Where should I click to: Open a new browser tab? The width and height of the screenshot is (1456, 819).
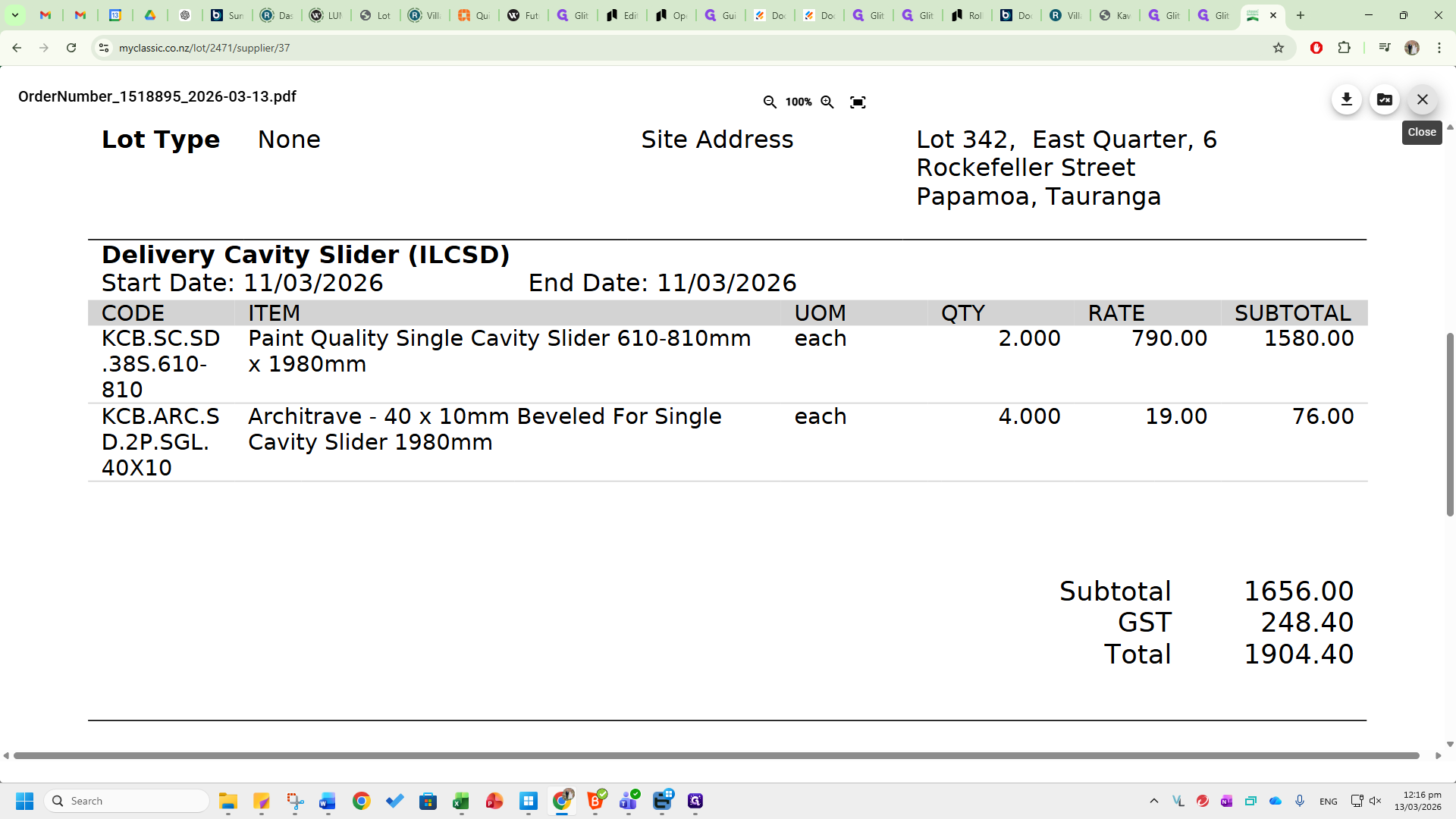click(x=1301, y=15)
